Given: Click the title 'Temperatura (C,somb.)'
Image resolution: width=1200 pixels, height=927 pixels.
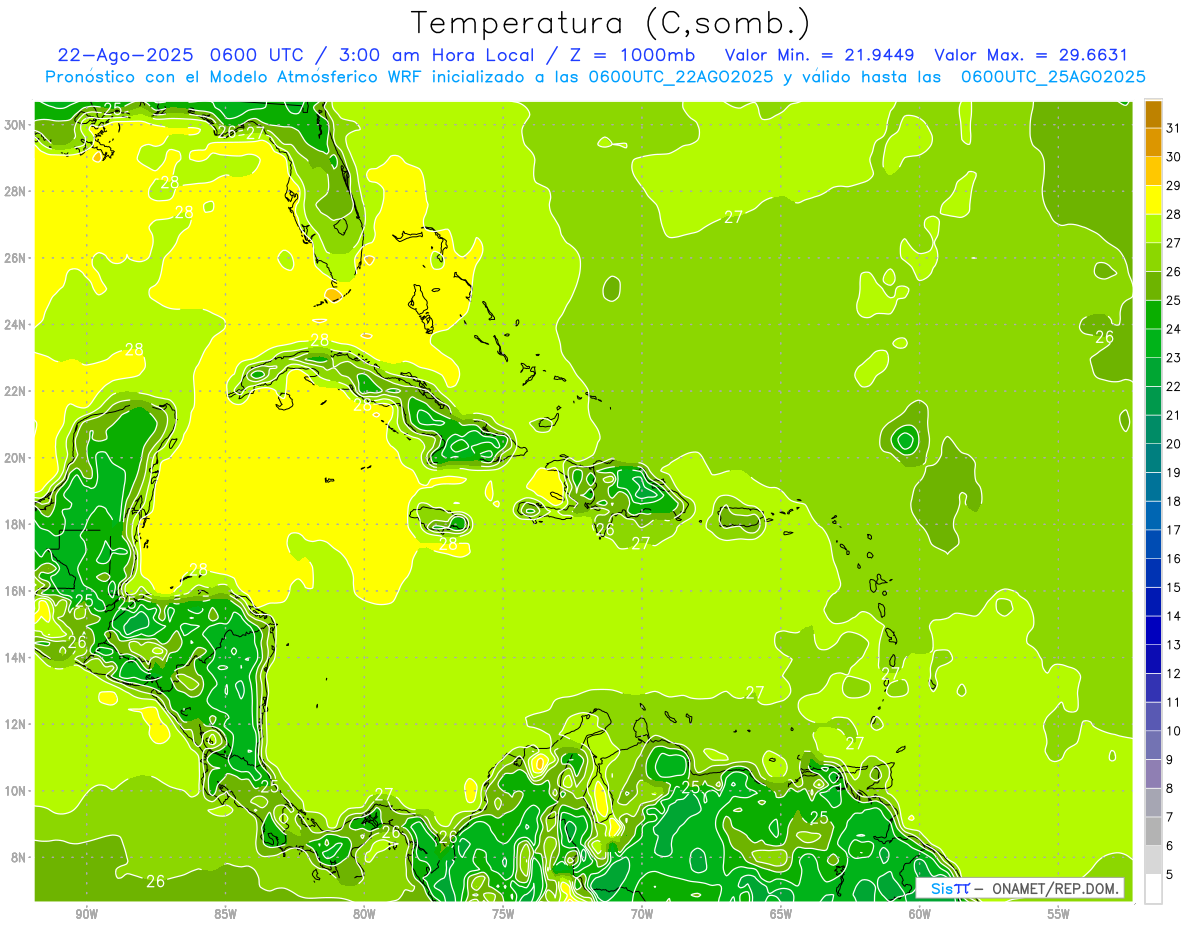Looking at the screenshot, I should 610,23.
